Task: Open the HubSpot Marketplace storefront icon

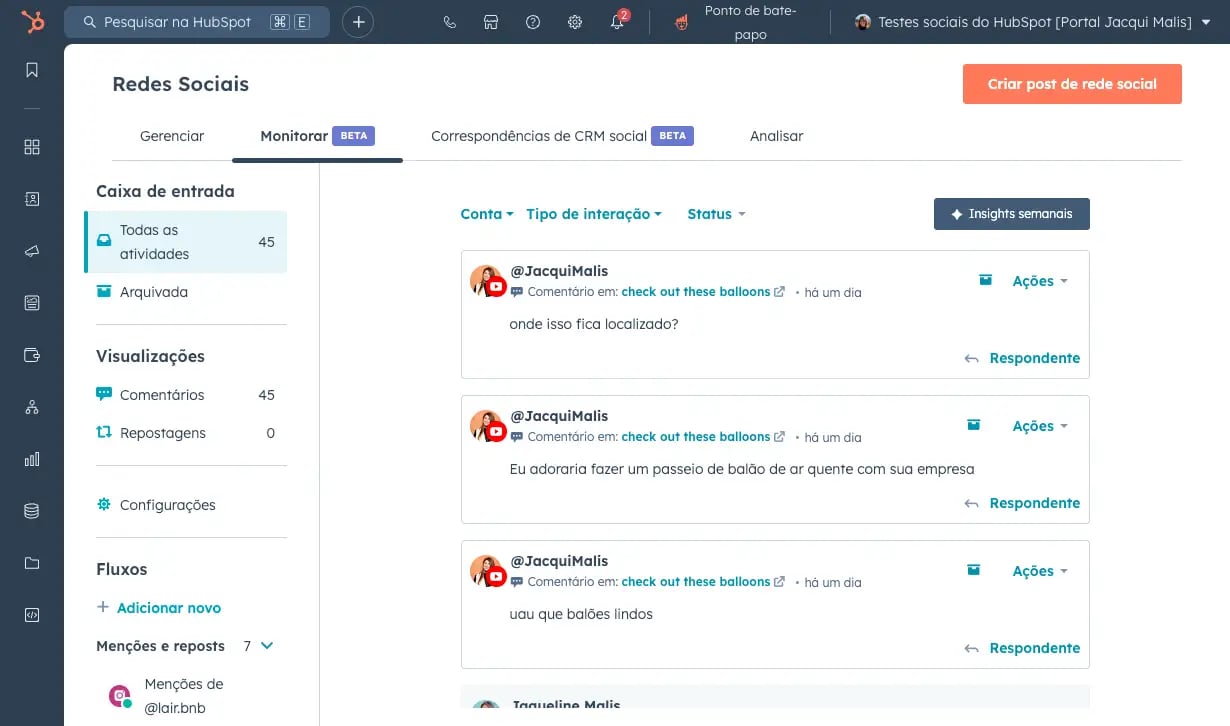Action: click(490, 21)
